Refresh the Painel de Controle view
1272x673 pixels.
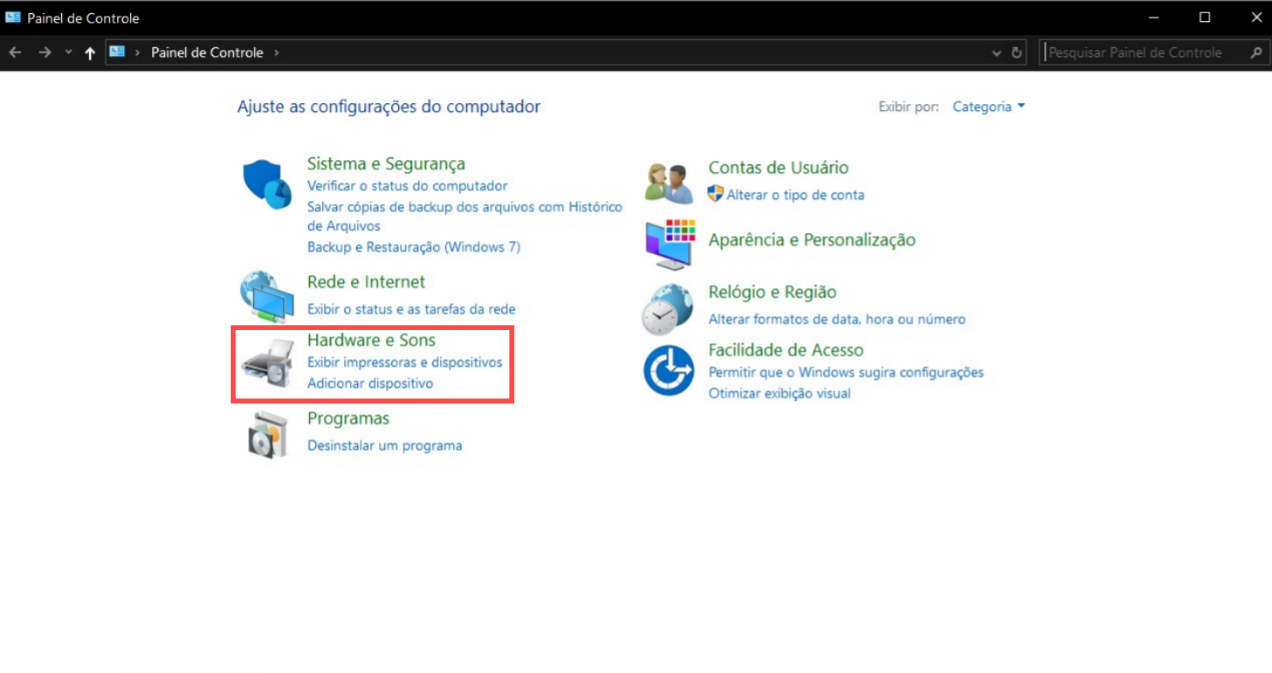coord(1017,53)
